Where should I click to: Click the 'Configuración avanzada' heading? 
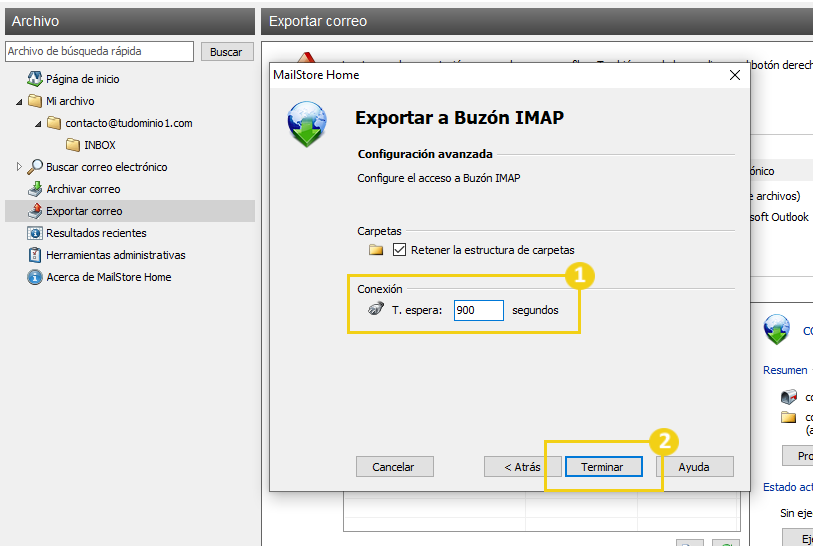click(425, 154)
